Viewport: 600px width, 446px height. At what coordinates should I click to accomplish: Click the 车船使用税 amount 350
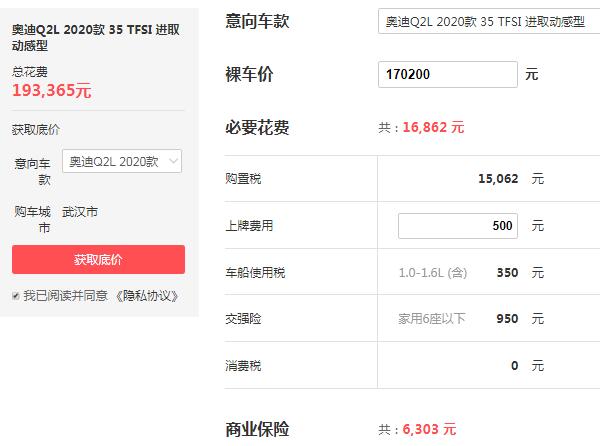click(x=507, y=272)
